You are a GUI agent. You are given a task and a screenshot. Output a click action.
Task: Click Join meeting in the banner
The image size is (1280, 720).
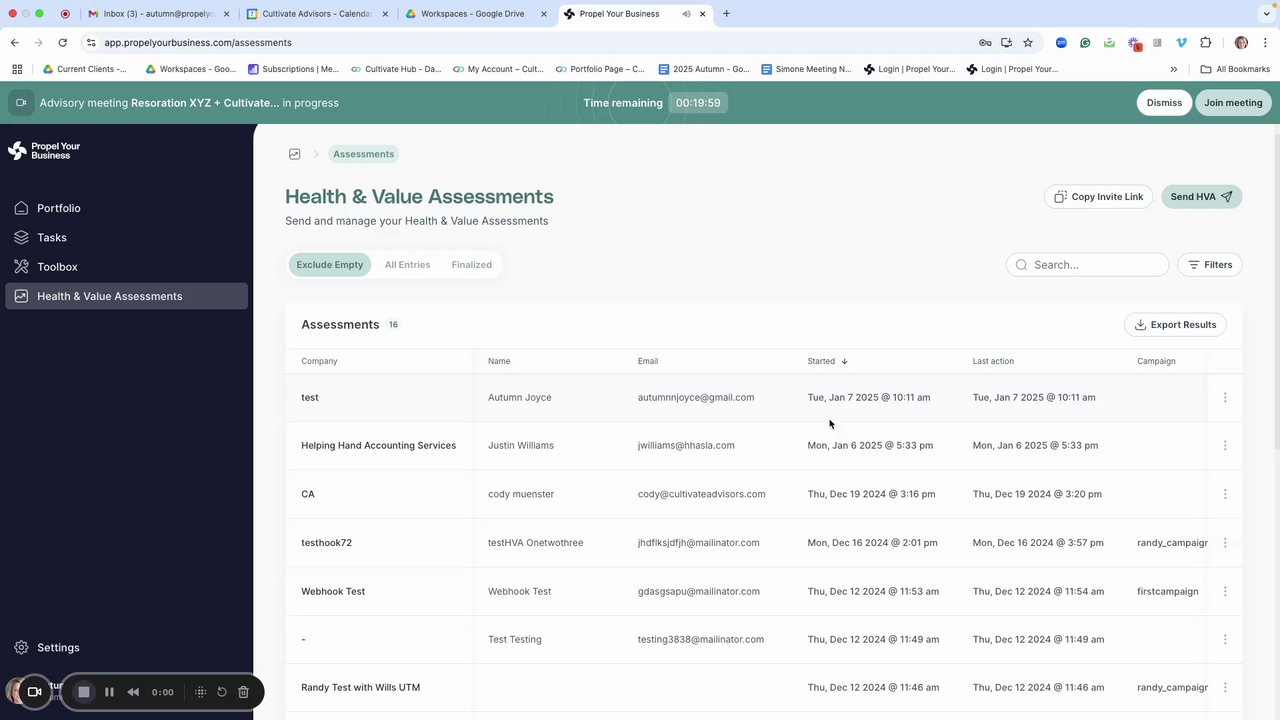tap(1233, 103)
